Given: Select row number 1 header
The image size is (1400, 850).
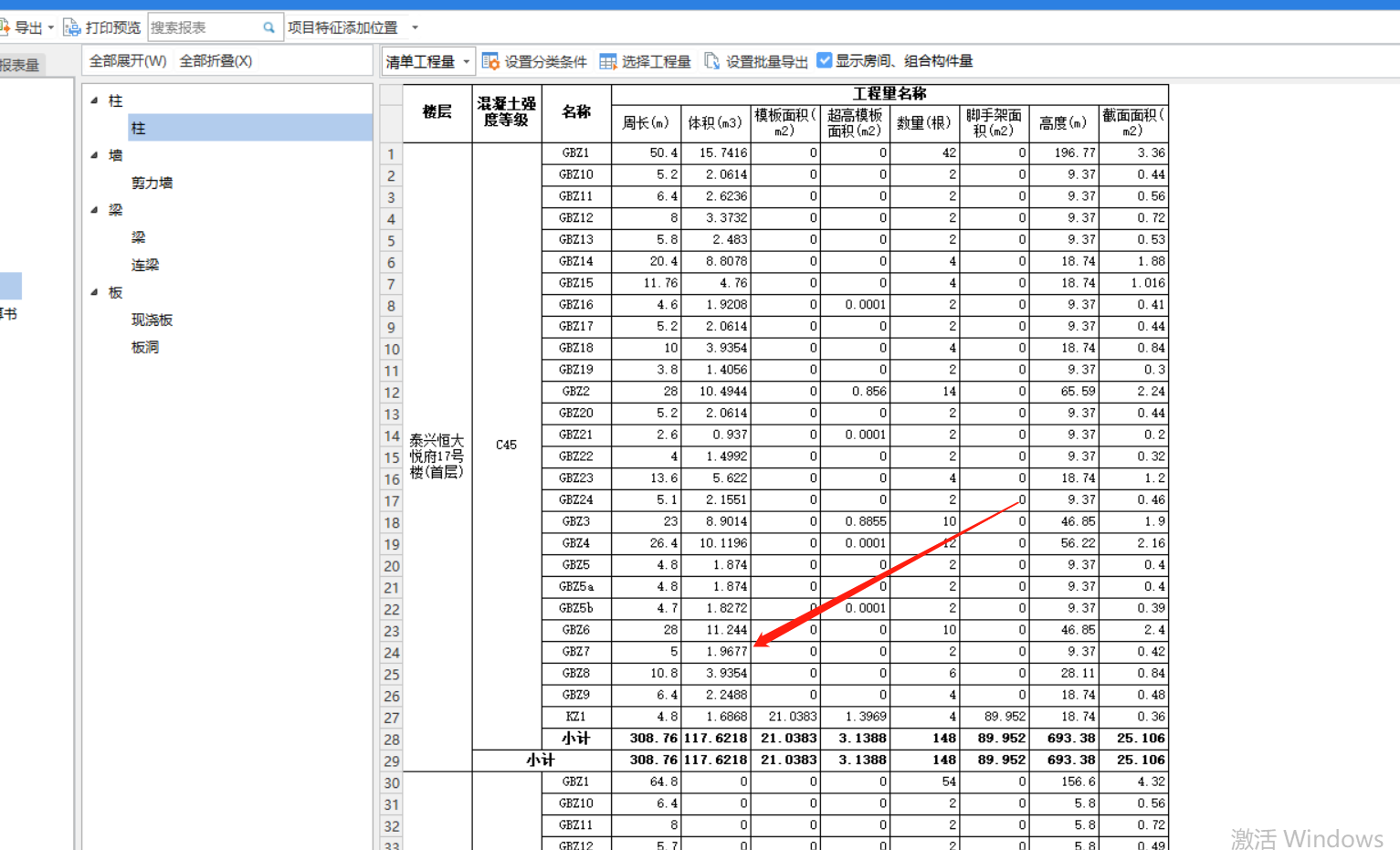Looking at the screenshot, I should tap(391, 154).
